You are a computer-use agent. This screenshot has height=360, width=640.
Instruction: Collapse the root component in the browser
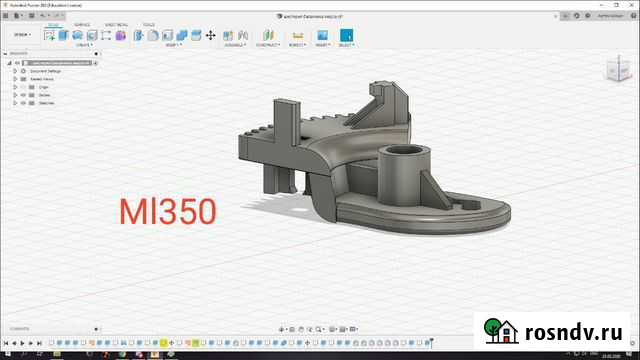click(9, 63)
